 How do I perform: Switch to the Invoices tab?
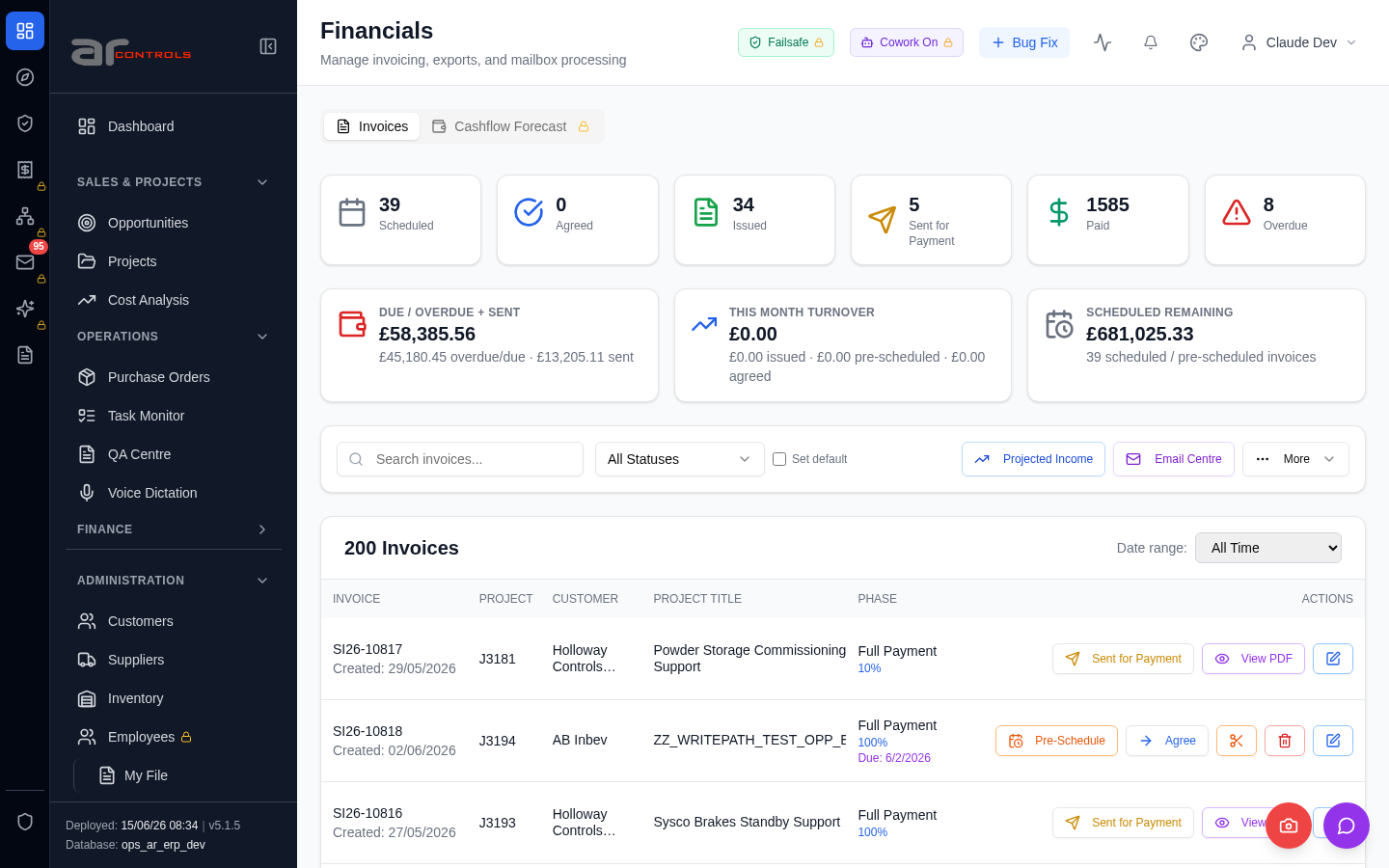[x=372, y=126]
